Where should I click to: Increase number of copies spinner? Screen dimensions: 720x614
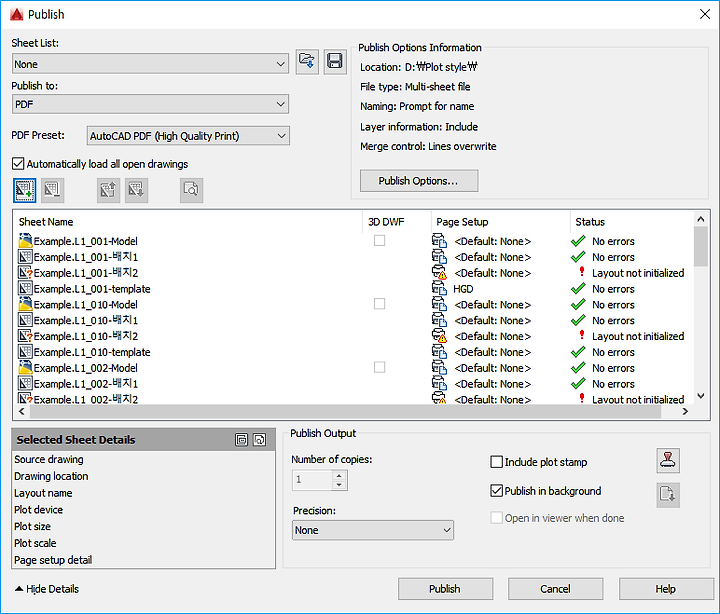point(339,476)
